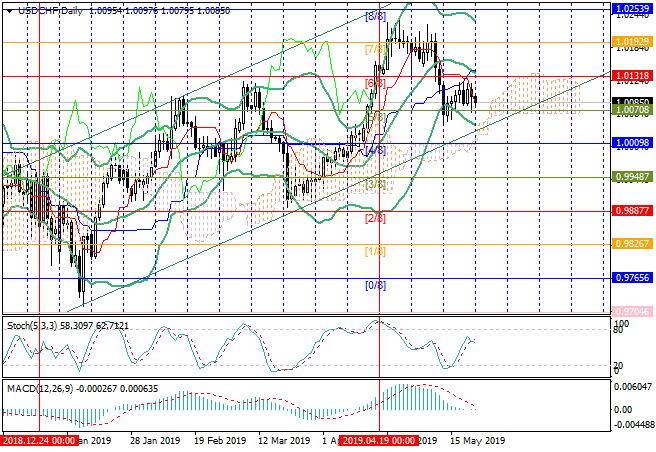Viewport: 656px width, 452px height.
Task: Select the 0.006047 MACD scale value
Action: [633, 387]
